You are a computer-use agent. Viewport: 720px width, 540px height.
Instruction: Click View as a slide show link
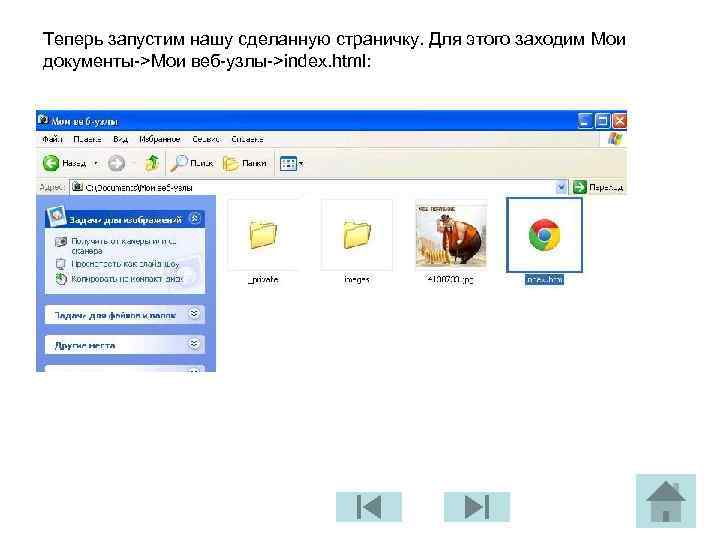click(x=125, y=264)
